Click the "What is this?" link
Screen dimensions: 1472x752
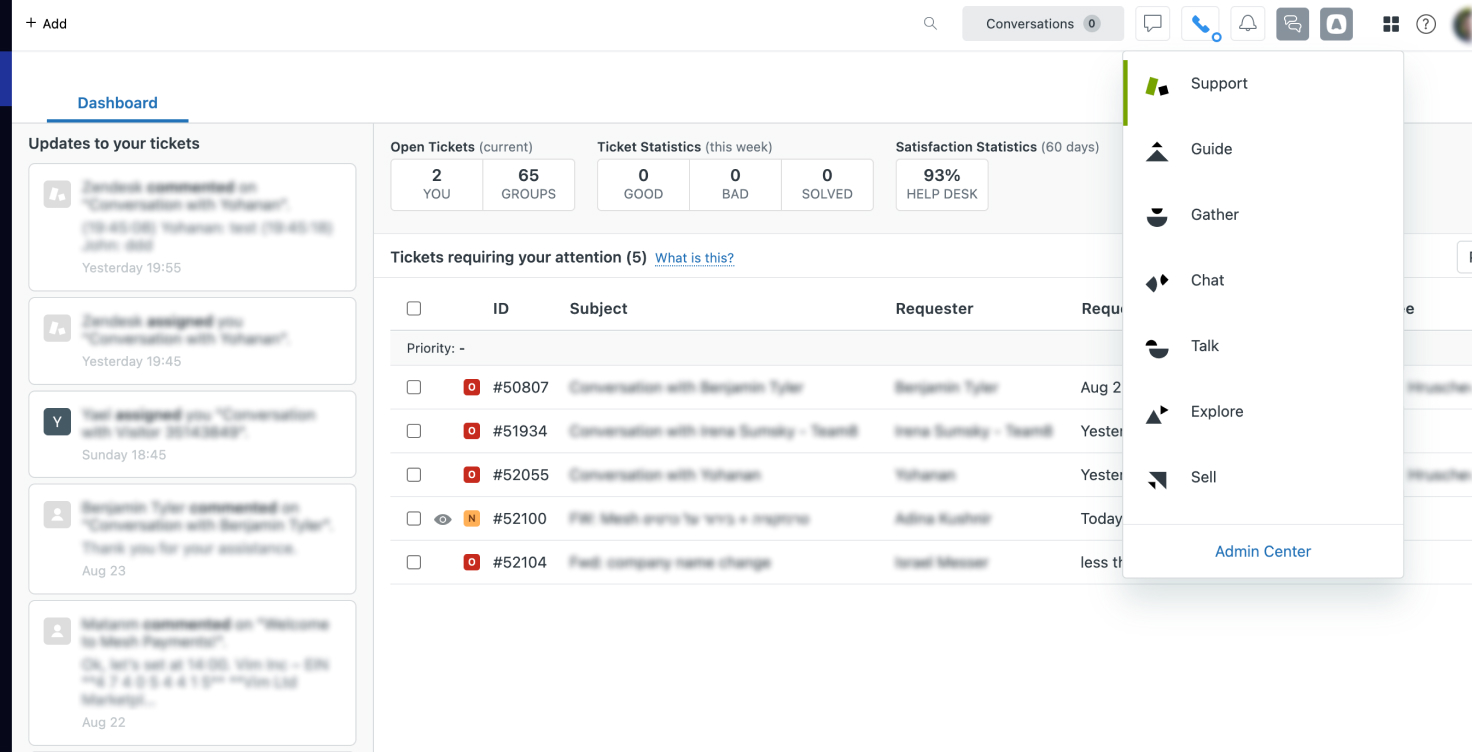pyautogui.click(x=694, y=258)
